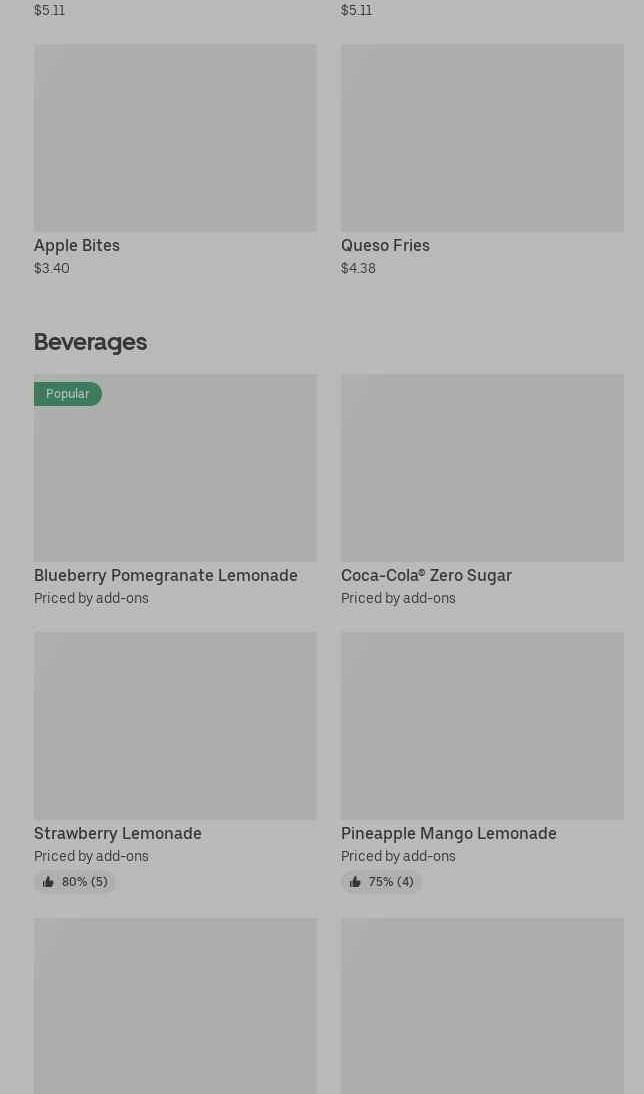Image resolution: width=644 pixels, height=1094 pixels.
Task: Click the Apple Bites item name
Action: (77, 245)
